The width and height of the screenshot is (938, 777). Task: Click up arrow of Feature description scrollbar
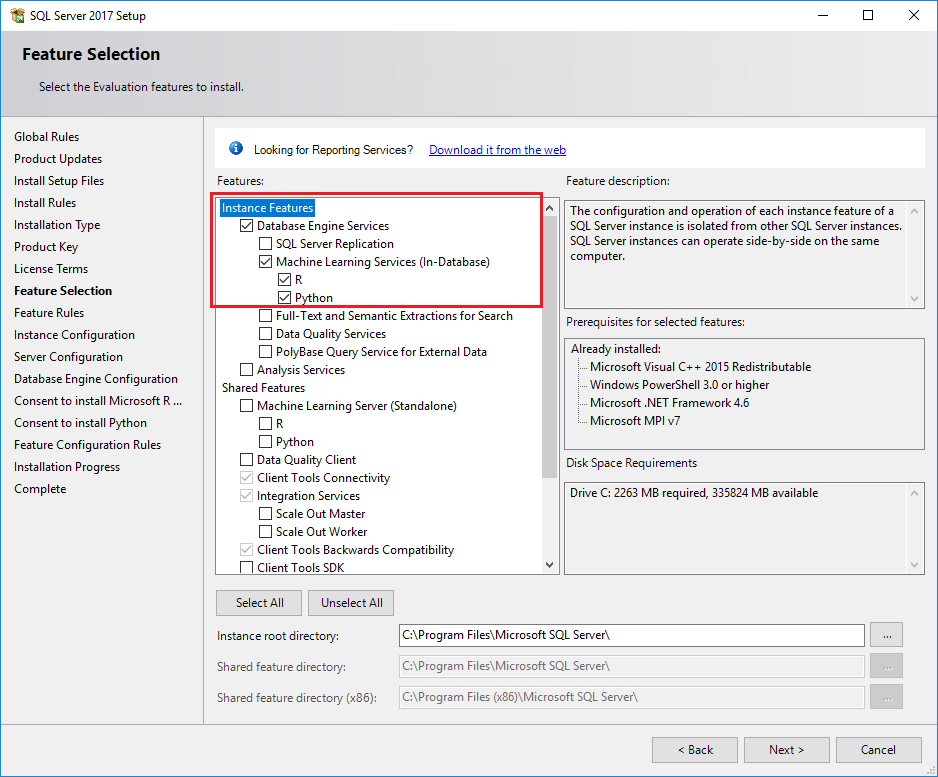coord(914,211)
